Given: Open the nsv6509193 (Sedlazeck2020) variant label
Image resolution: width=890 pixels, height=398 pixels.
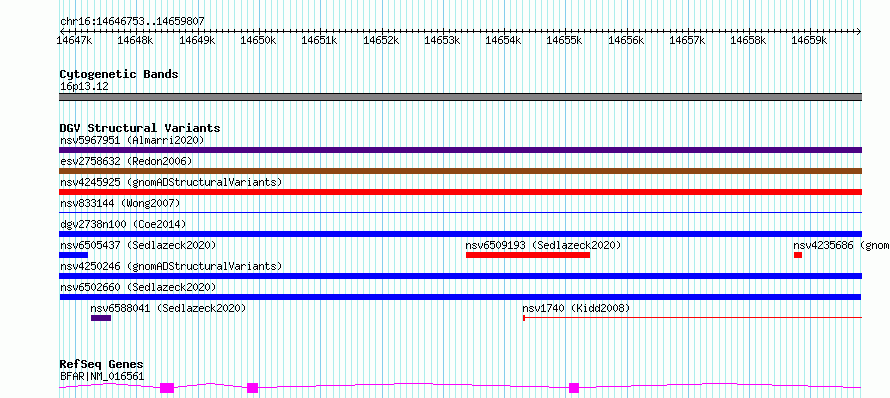Looking at the screenshot, I should (543, 245).
